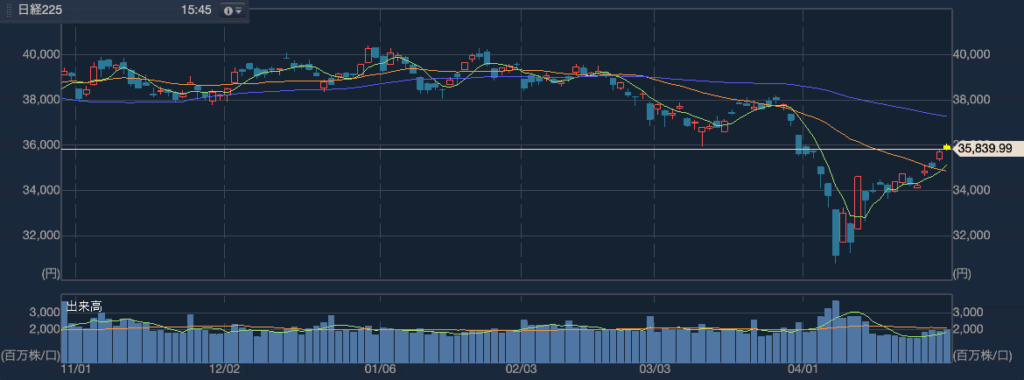Screen dimensions: 1024x380
Task: Click the latest red candlestick at chart's right edge
Action: click(940, 155)
